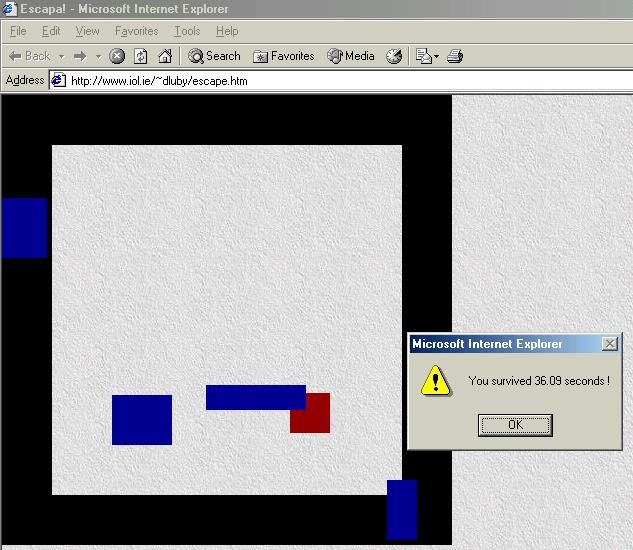633x550 pixels.
Task: Click the History toolbar icon
Action: [x=394, y=56]
